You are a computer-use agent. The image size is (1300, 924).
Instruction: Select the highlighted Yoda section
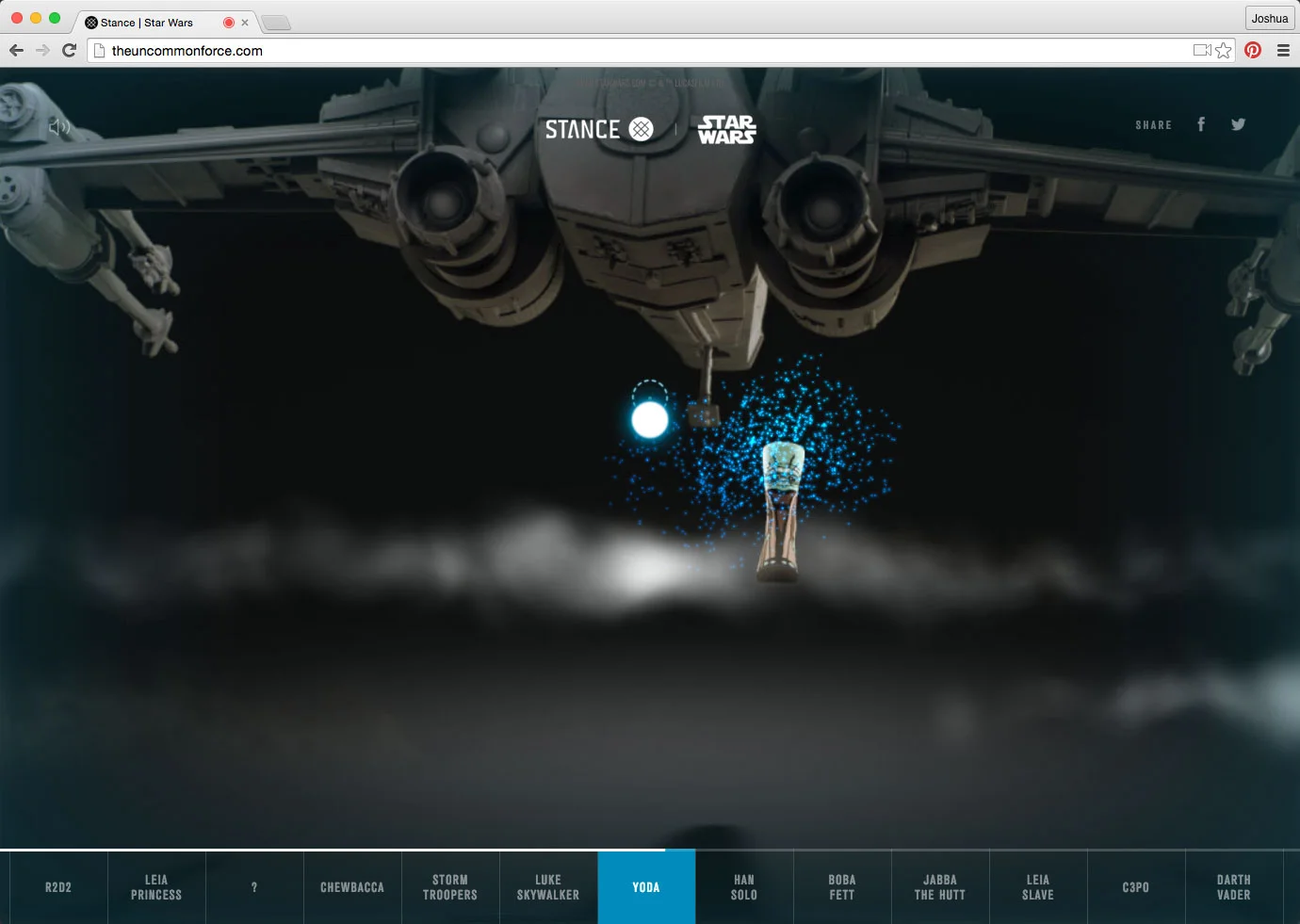tap(646, 887)
